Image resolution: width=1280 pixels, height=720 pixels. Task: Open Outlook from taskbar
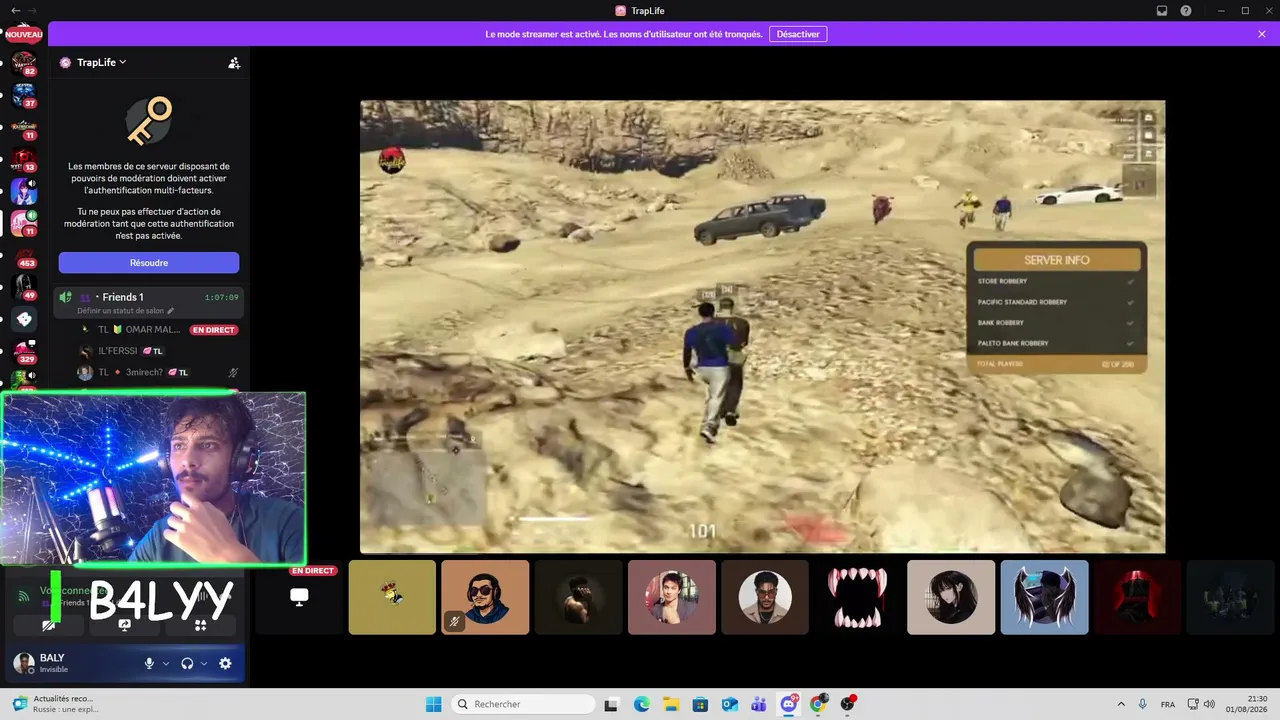(730, 704)
